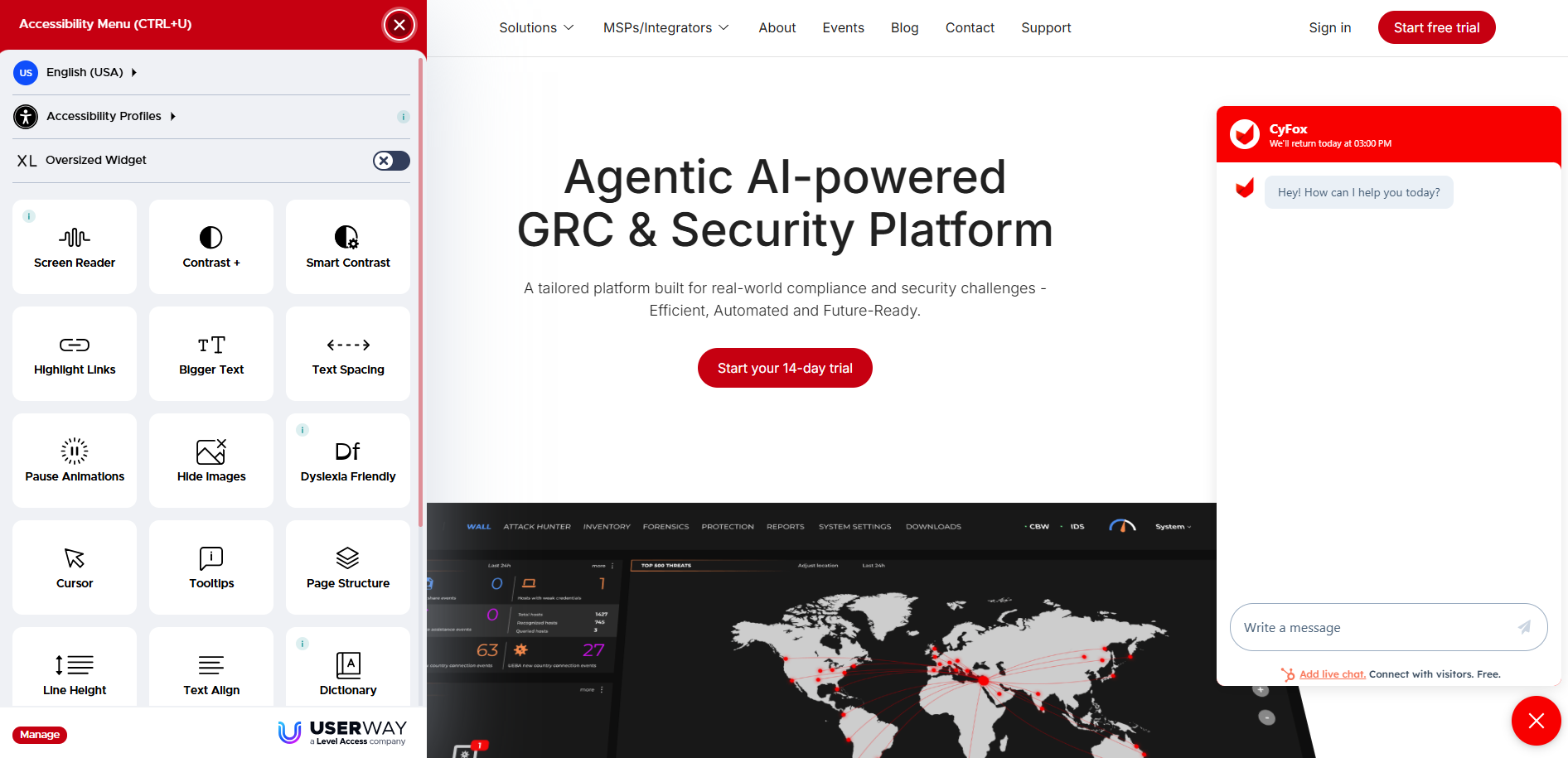Turn on Contrast + mode
This screenshot has width=1568, height=758.
[211, 247]
